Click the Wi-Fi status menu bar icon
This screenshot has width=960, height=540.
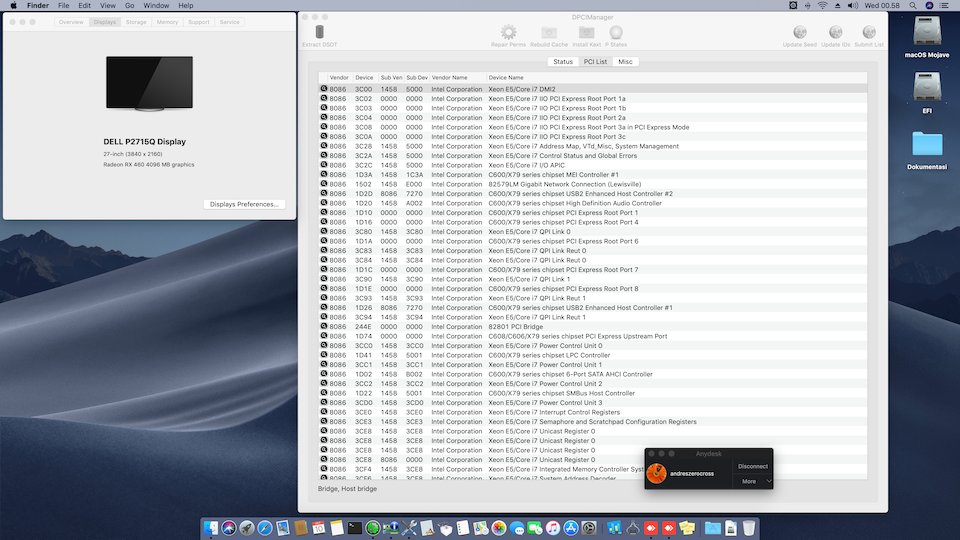(x=822, y=6)
